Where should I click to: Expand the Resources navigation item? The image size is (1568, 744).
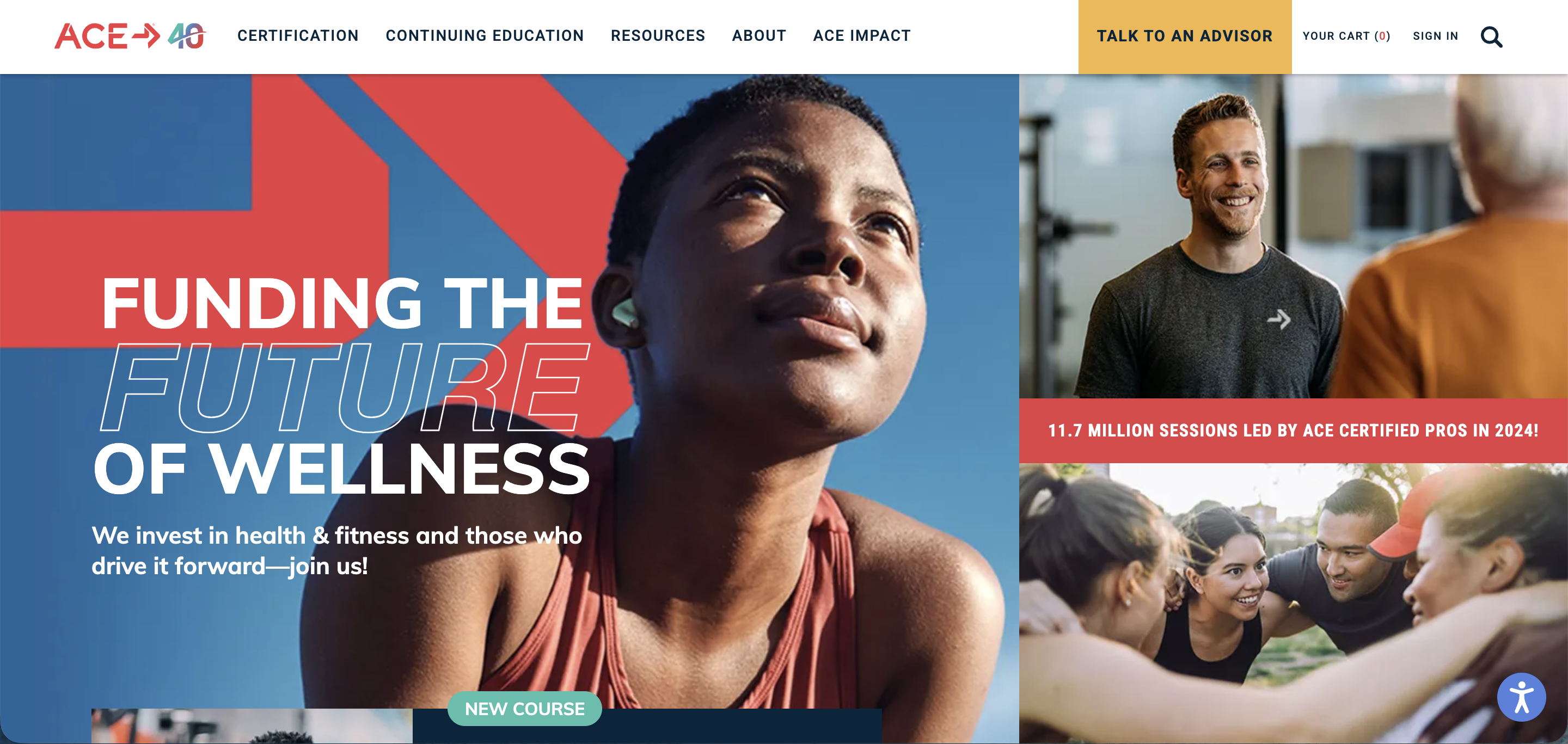[657, 36]
